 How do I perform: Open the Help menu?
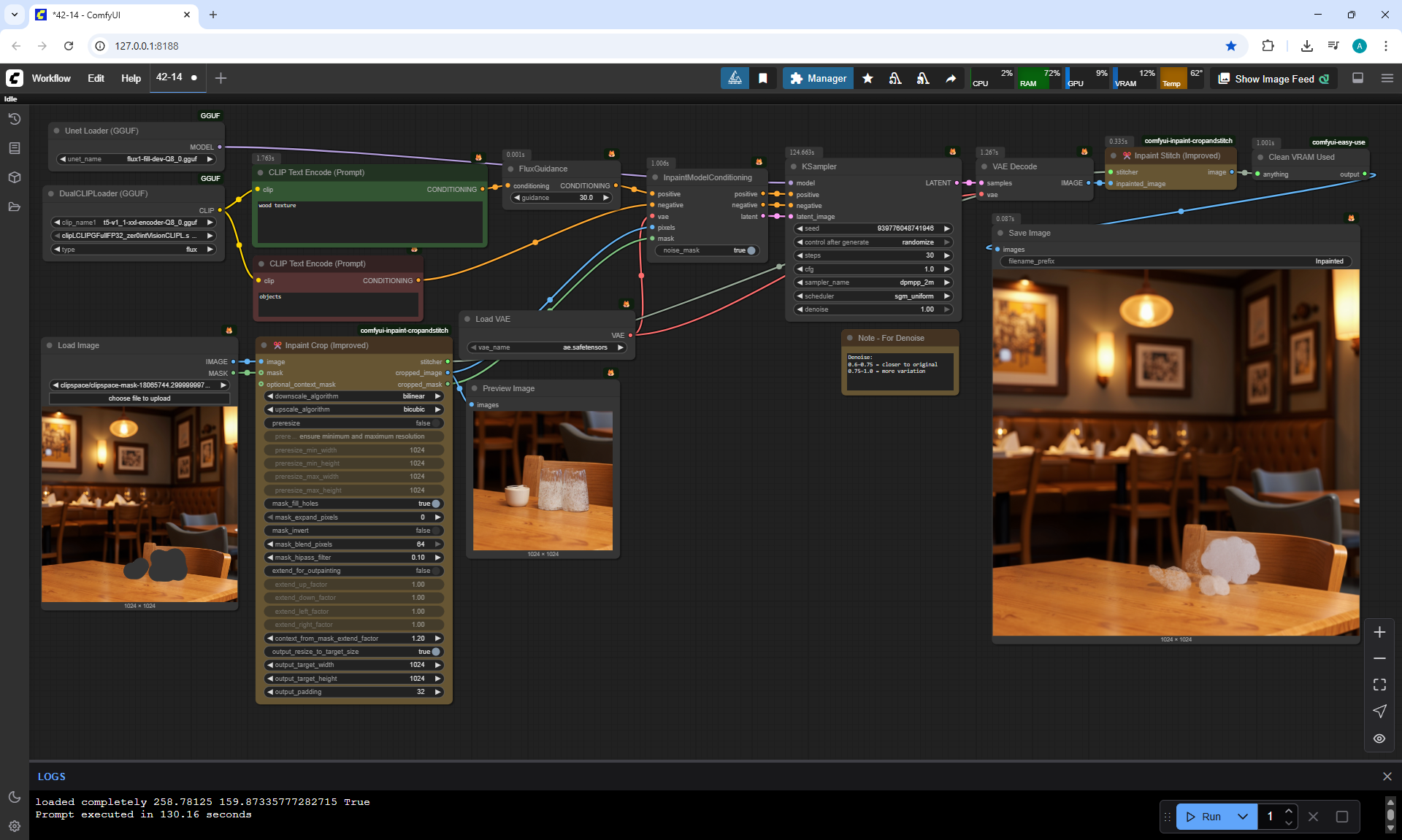pyautogui.click(x=131, y=78)
